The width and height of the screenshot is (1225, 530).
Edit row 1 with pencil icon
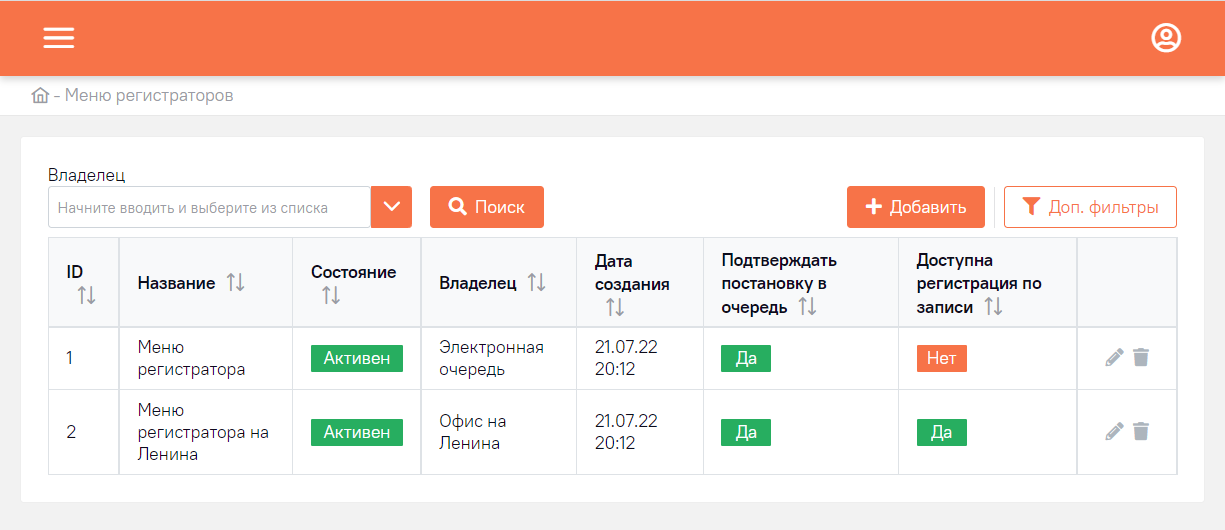(1114, 358)
